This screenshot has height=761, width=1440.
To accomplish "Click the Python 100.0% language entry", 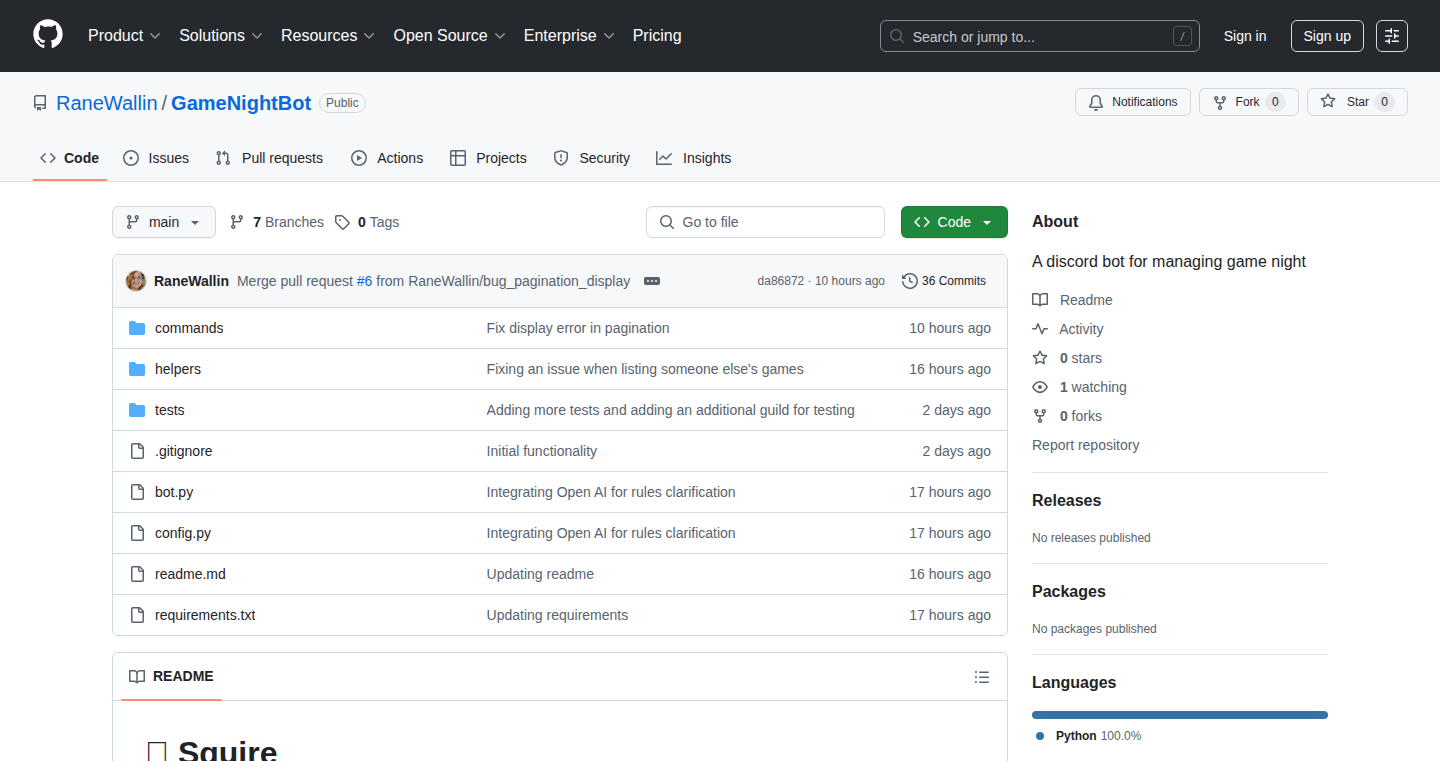I will click(1088, 736).
